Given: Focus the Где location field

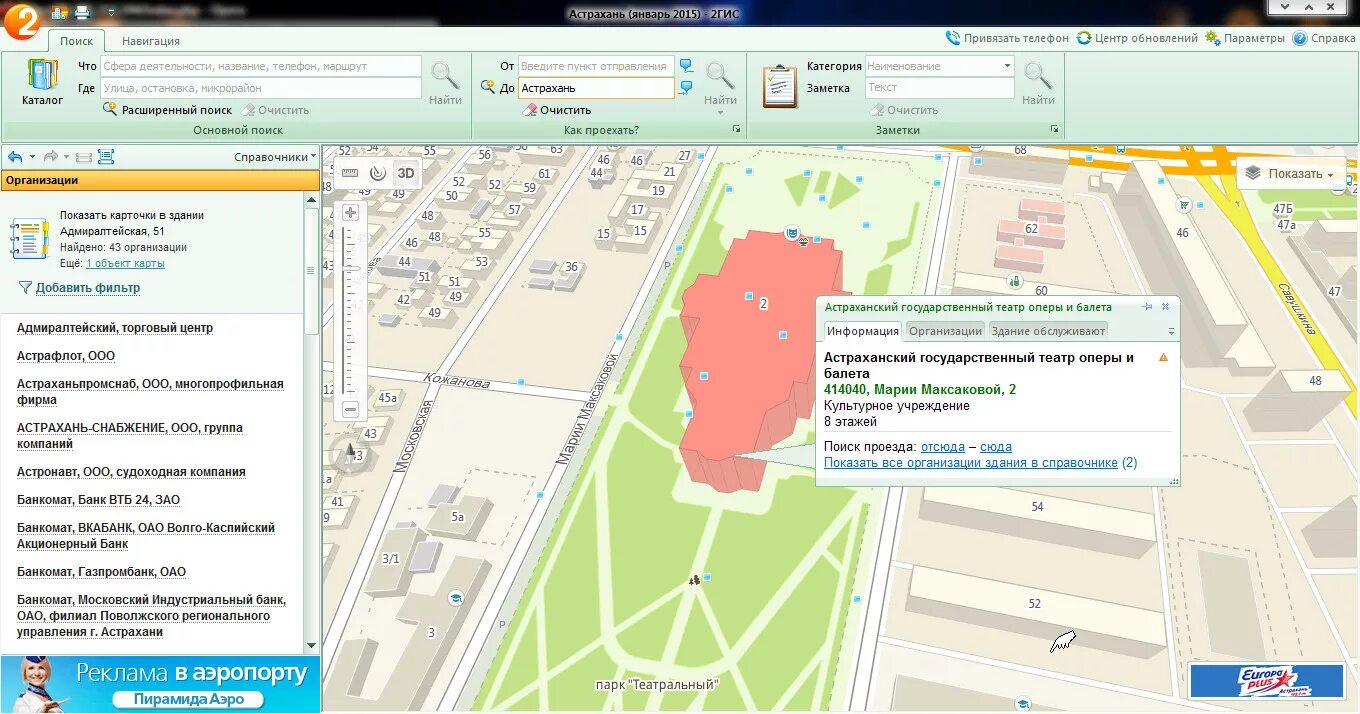Looking at the screenshot, I should click(260, 88).
